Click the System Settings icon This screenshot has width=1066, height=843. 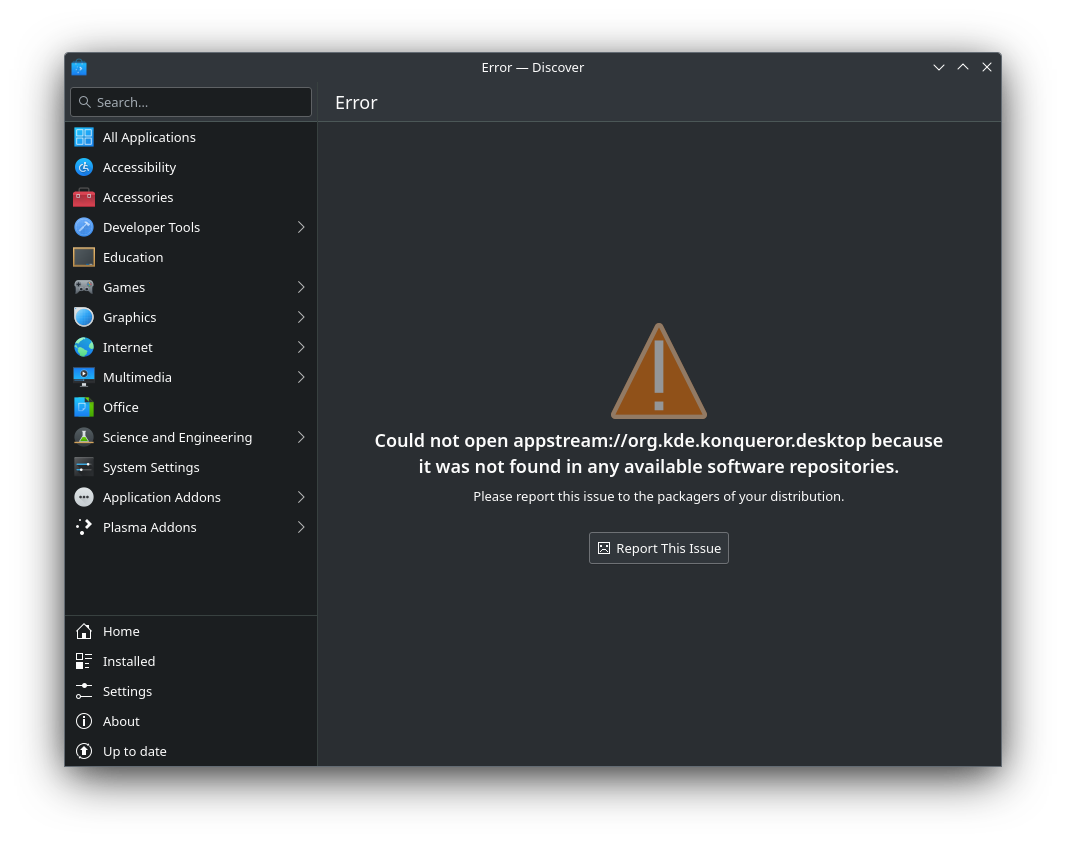[x=84, y=467]
